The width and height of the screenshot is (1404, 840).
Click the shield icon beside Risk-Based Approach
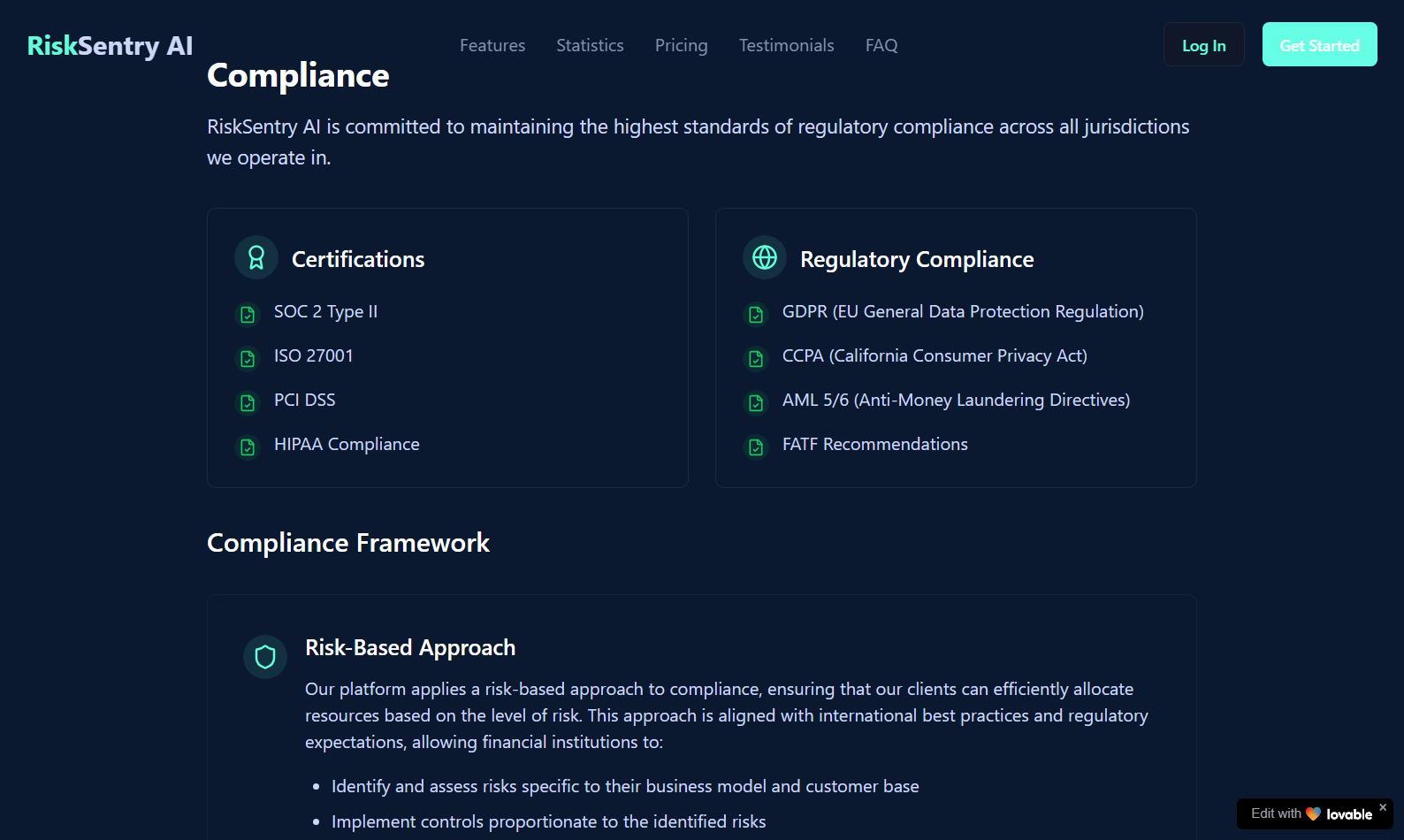pos(265,657)
